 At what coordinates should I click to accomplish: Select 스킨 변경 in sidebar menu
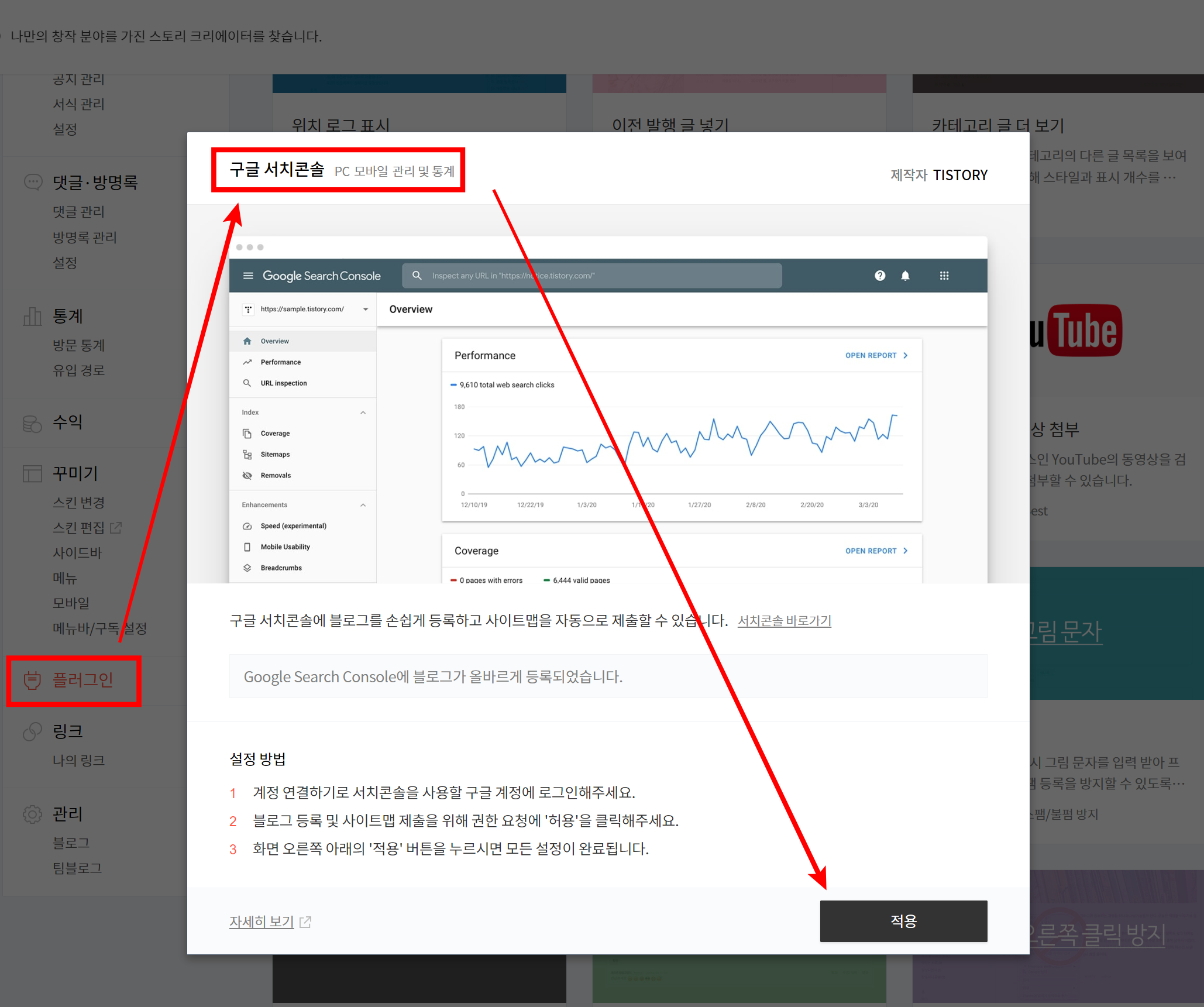[x=78, y=503]
